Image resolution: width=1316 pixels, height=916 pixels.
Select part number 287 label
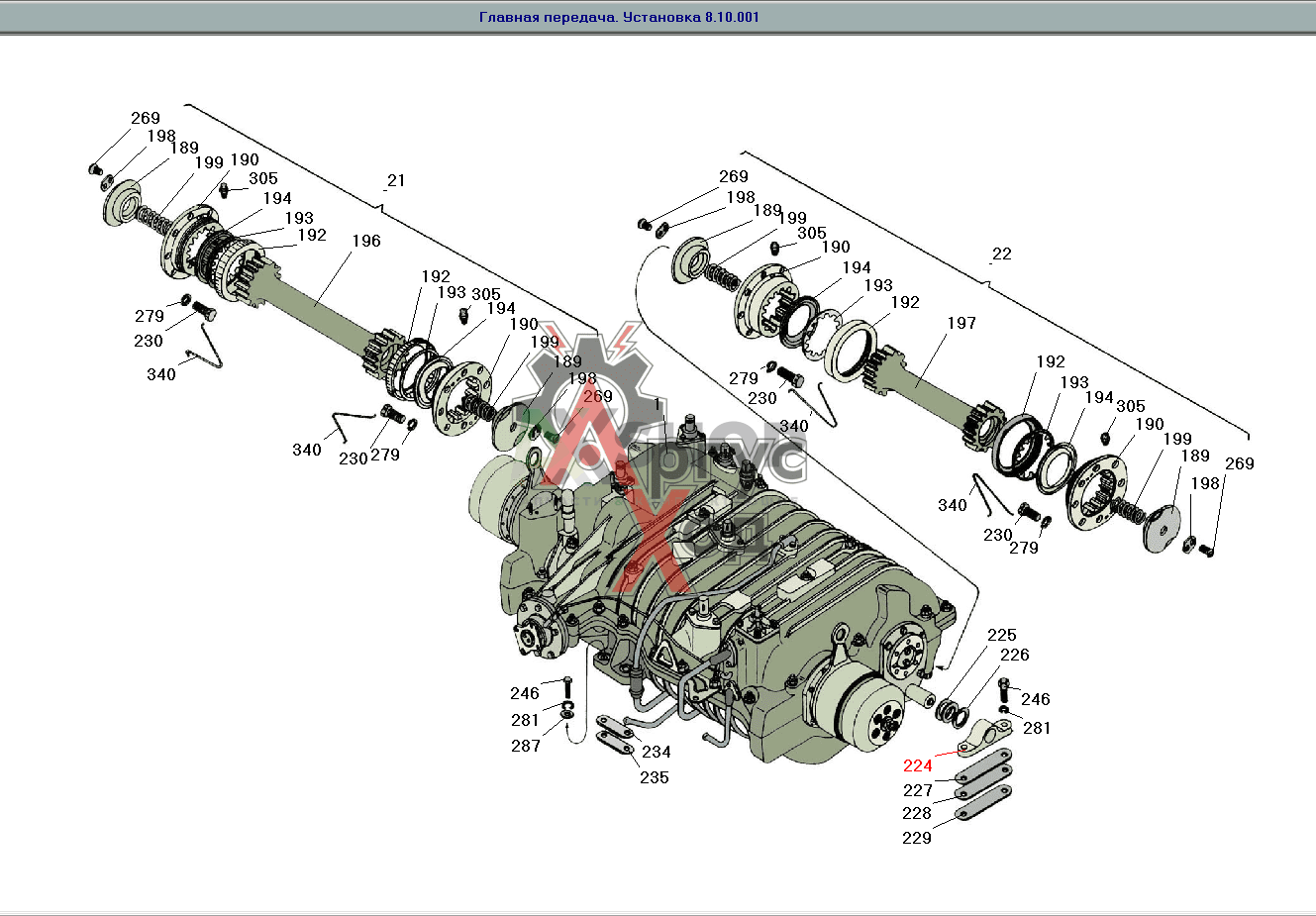tap(525, 746)
